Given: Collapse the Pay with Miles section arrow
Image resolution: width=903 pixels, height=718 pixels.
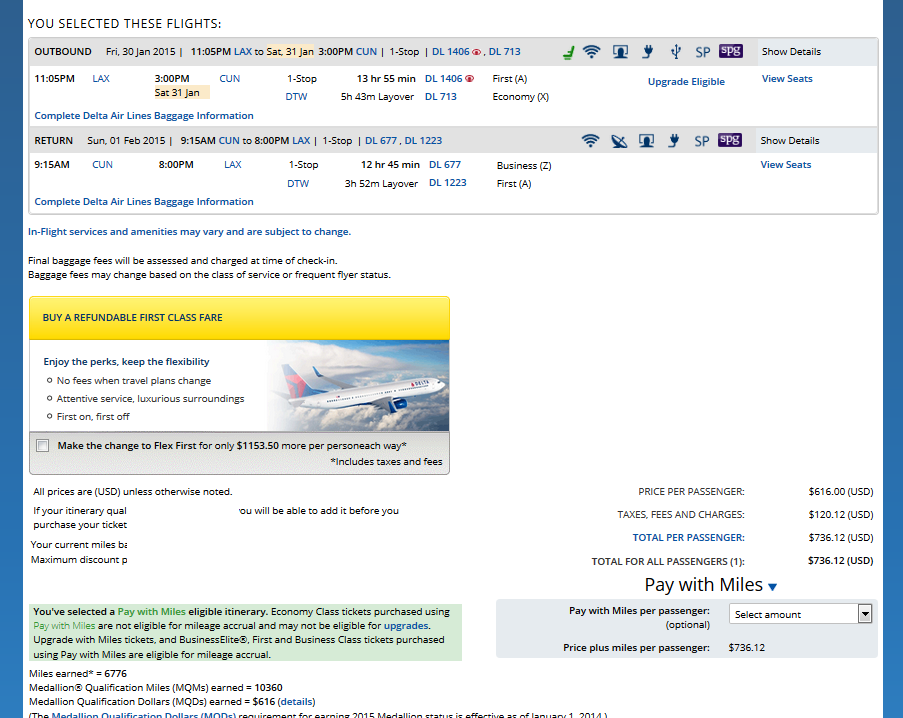Looking at the screenshot, I should coord(772,587).
